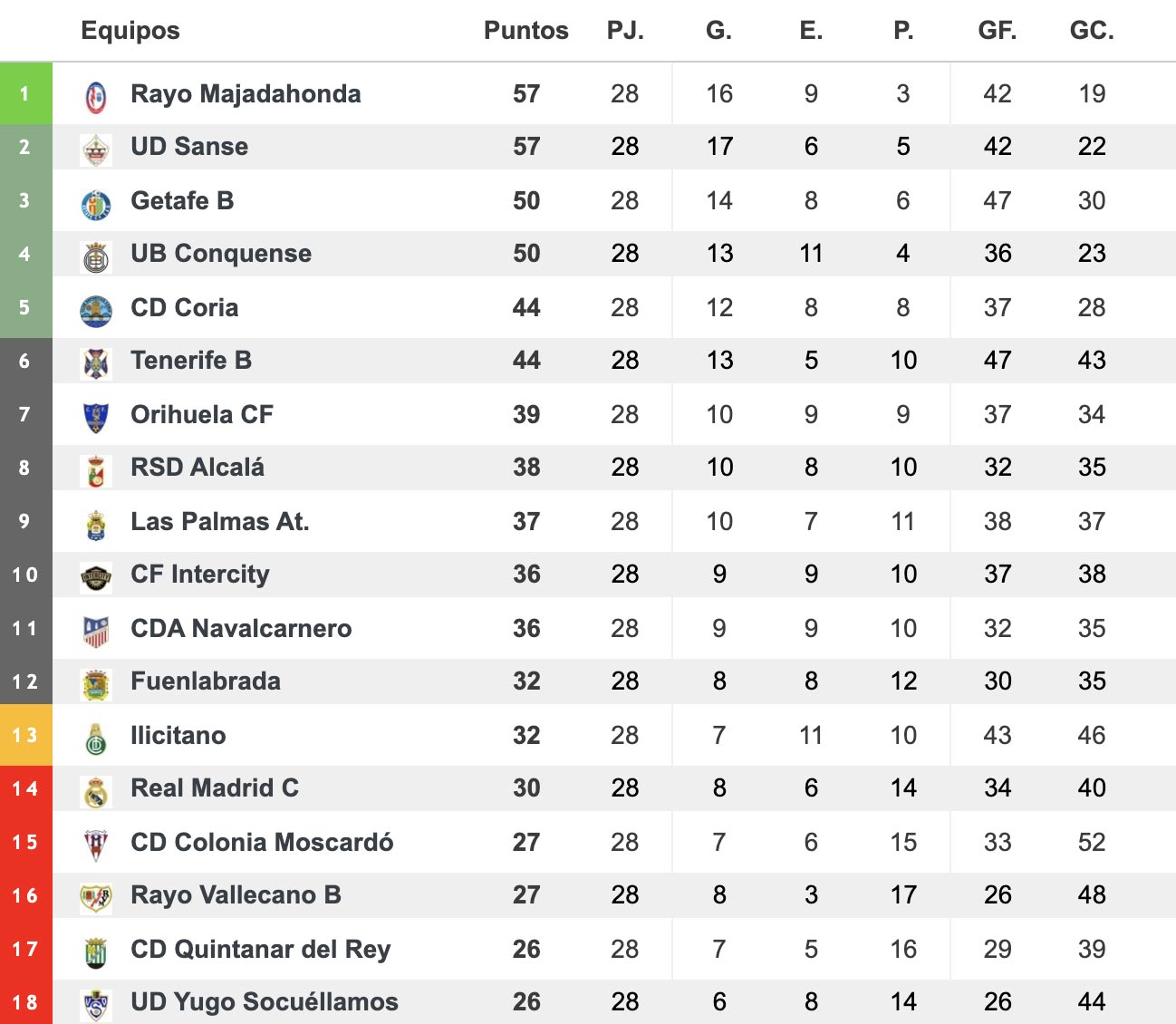Sort by the GC. column header

[1091, 31]
